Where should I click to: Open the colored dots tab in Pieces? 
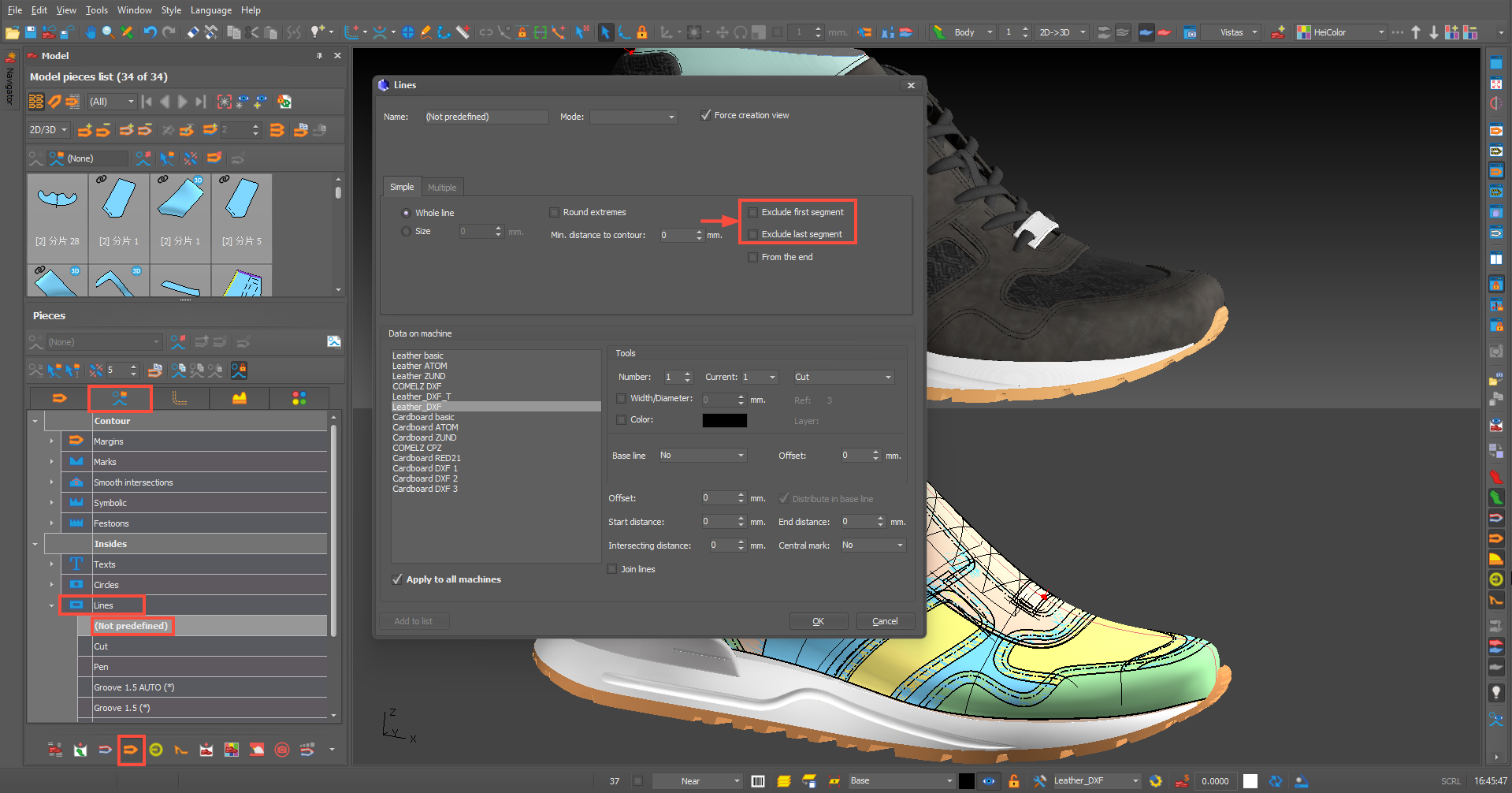299,399
